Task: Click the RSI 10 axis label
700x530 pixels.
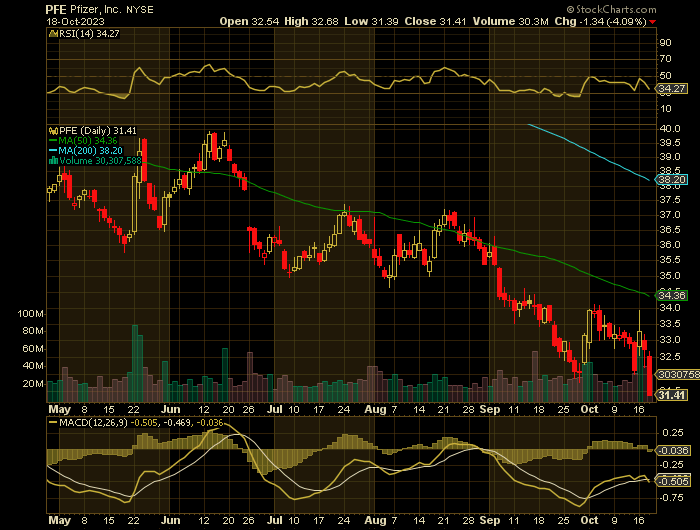Action: (666, 109)
